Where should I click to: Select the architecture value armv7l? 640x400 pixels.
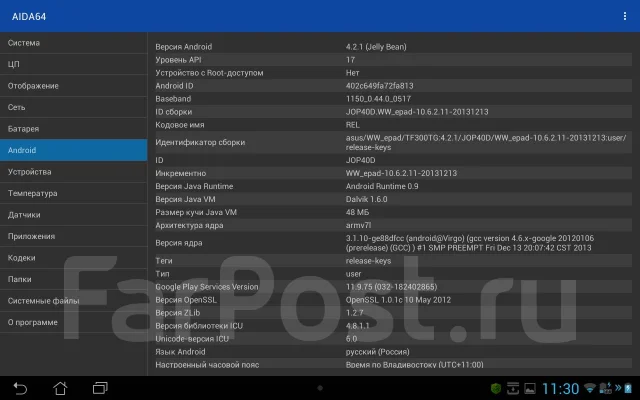(x=358, y=225)
